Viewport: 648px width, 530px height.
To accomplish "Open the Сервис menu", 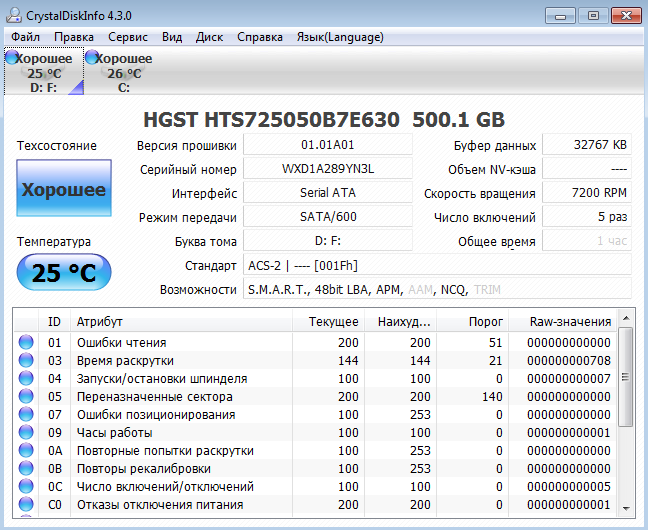I will pyautogui.click(x=128, y=37).
